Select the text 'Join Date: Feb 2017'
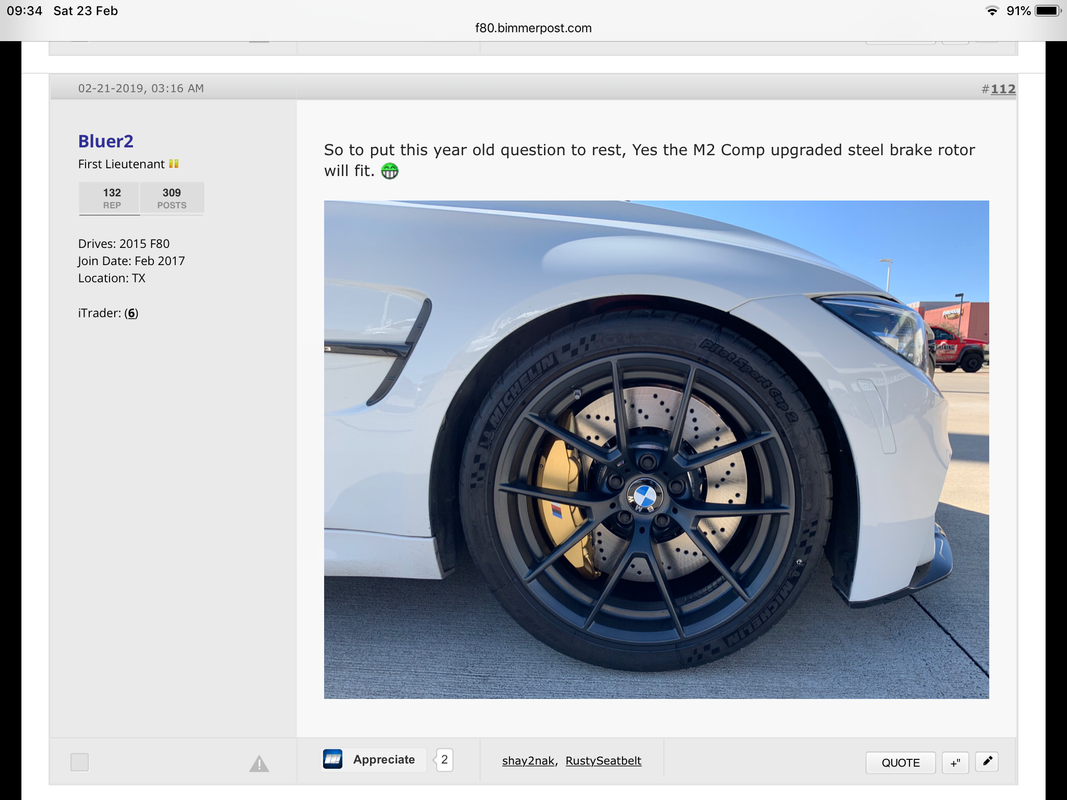 tap(131, 261)
